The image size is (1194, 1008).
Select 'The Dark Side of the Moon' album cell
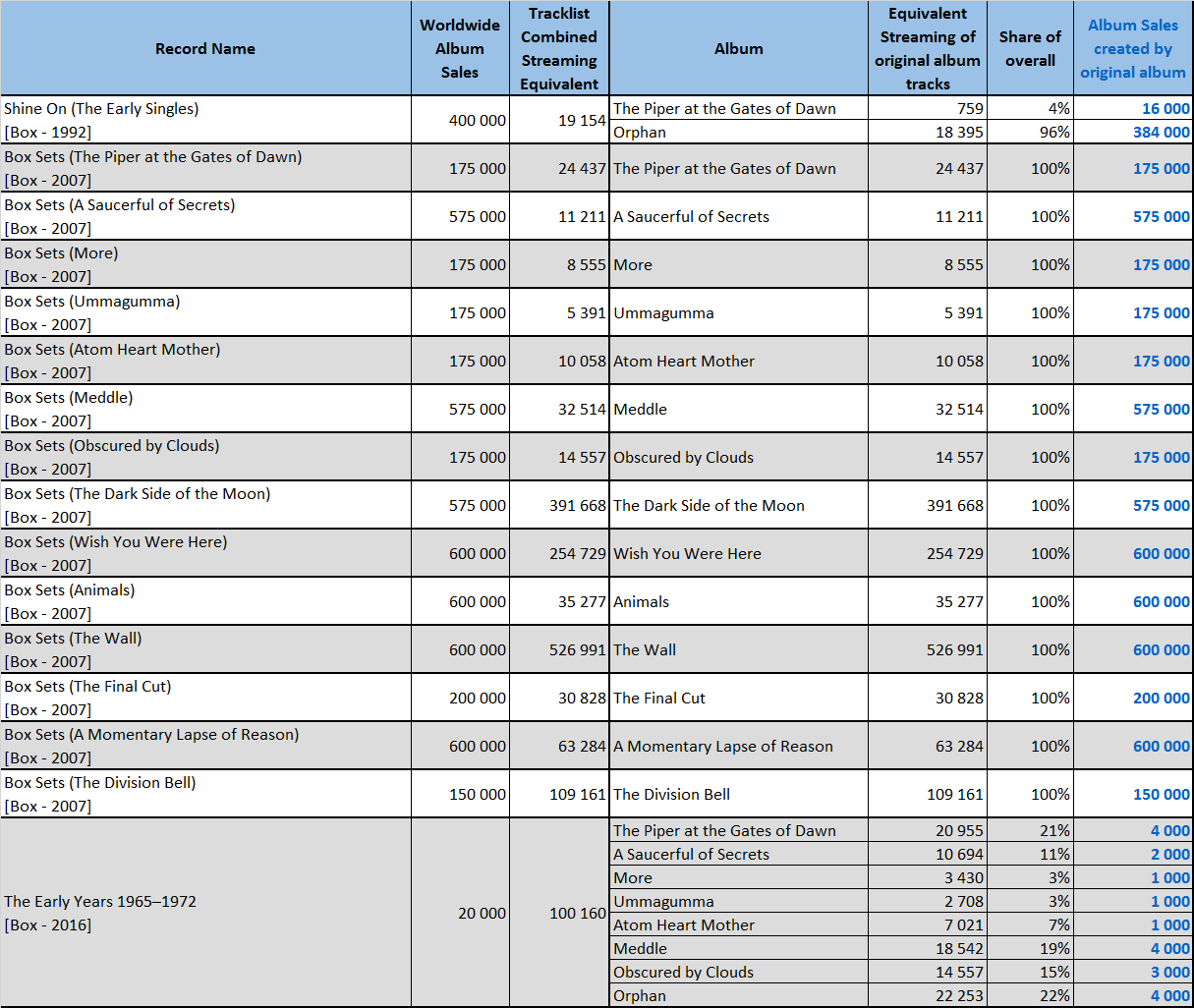click(x=739, y=505)
